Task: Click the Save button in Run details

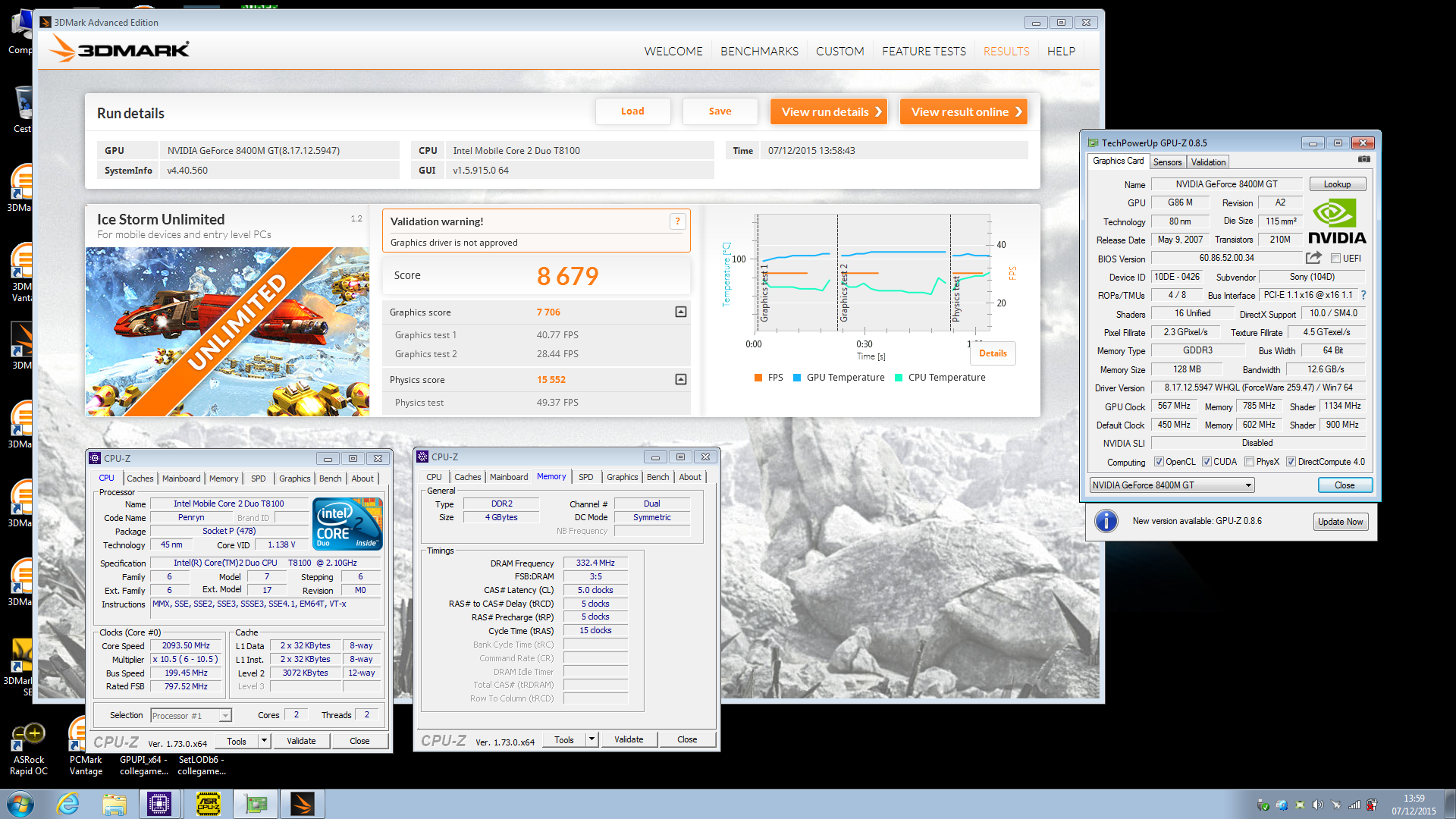Action: point(720,111)
